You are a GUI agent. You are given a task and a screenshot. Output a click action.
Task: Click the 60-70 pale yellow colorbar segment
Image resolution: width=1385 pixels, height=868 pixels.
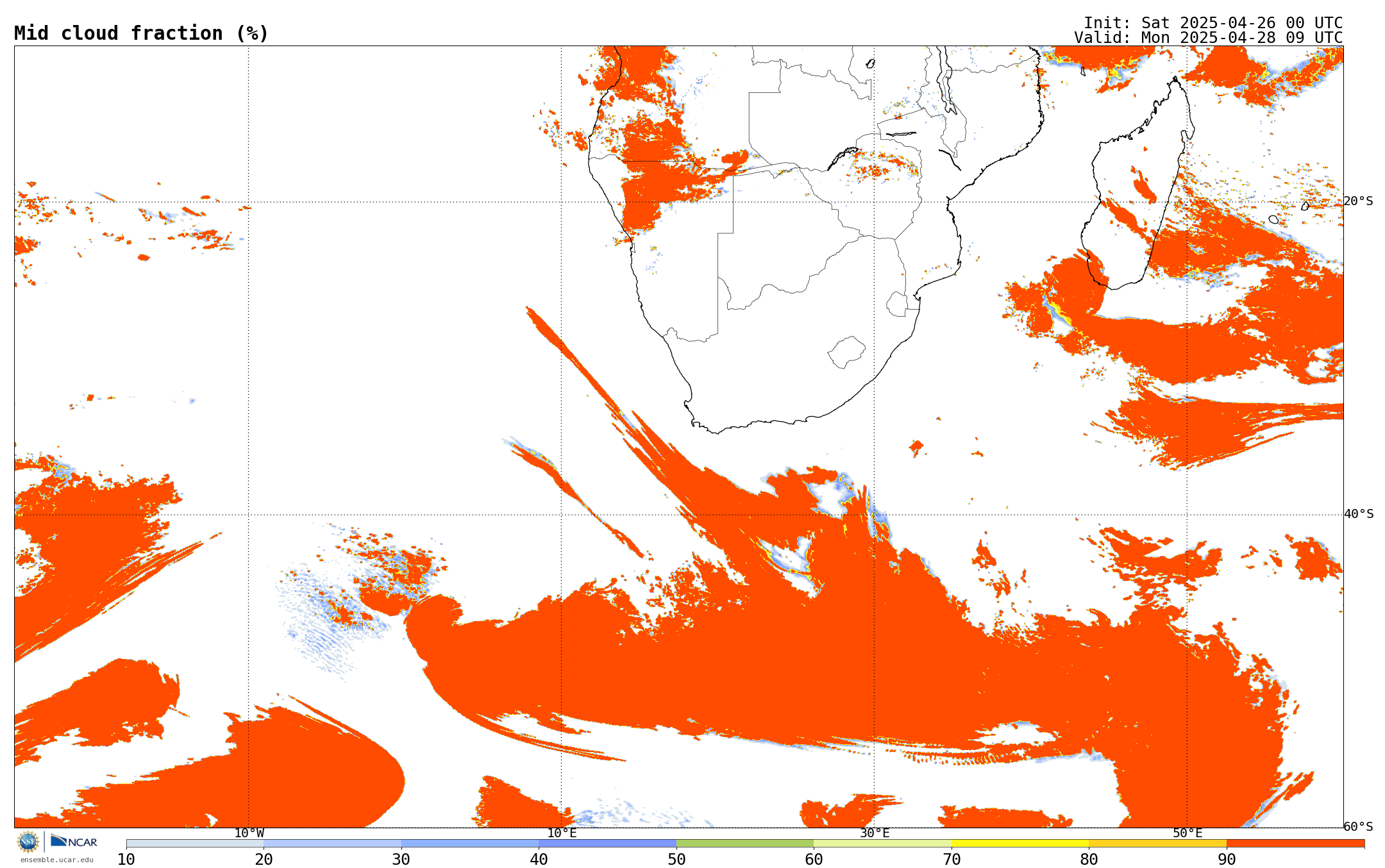pos(883,844)
